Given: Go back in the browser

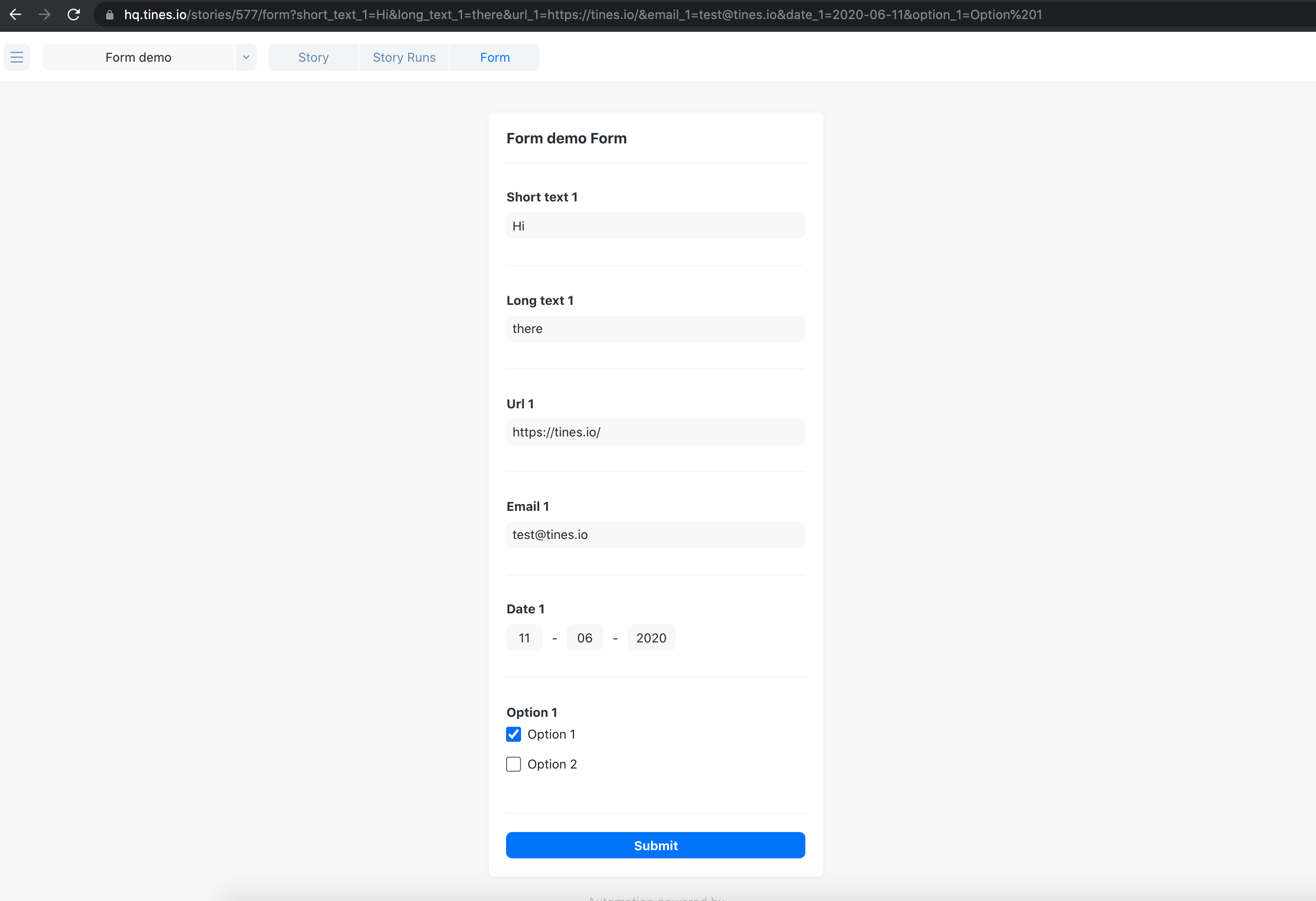Looking at the screenshot, I should pos(15,15).
